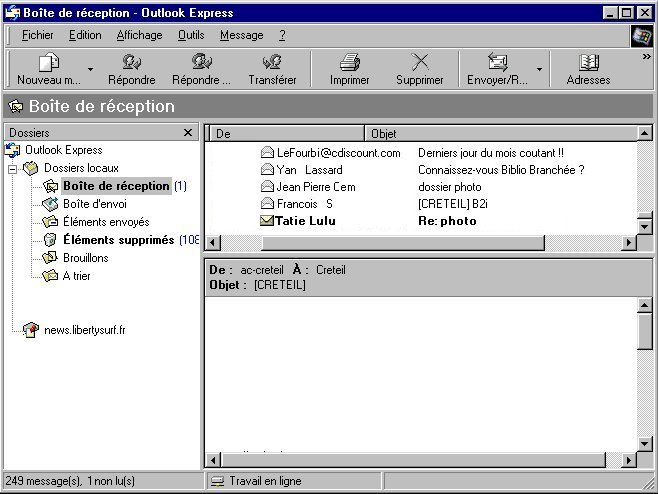Click the preview pane vertical scrollbar thumb
Screen dimensions: 658x494
coord(645,331)
